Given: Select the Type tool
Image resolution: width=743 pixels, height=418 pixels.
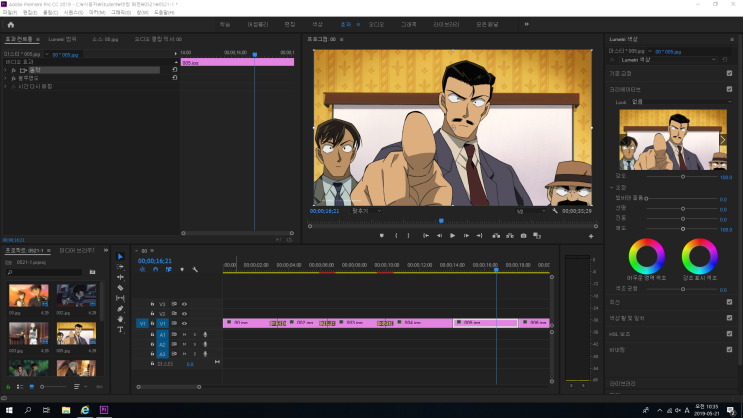Looking at the screenshot, I should click(x=120, y=329).
